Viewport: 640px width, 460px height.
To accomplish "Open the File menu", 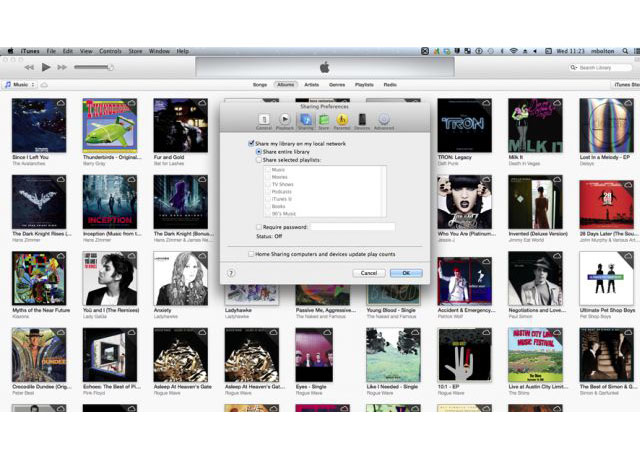I will click(x=51, y=51).
